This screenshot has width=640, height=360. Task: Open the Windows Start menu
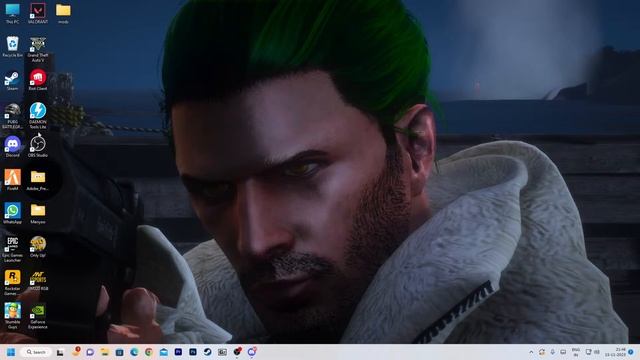pyautogui.click(x=11, y=352)
